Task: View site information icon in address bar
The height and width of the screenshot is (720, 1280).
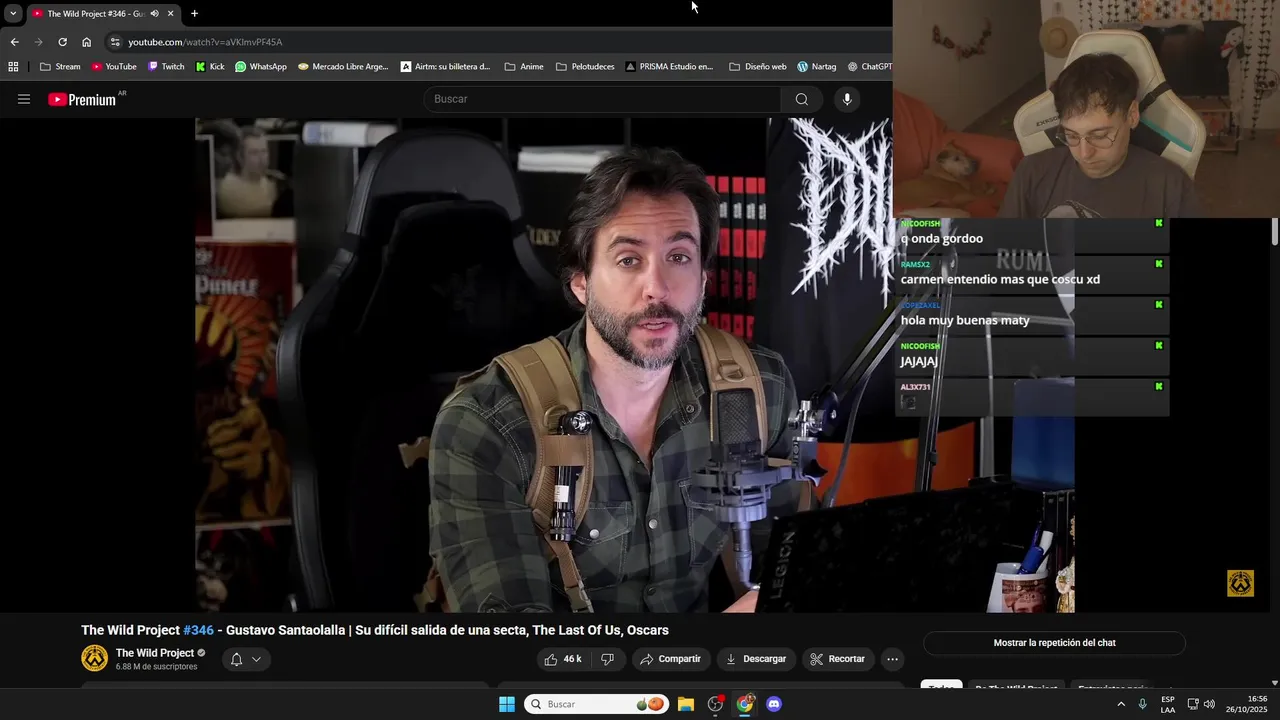Action: tap(115, 42)
